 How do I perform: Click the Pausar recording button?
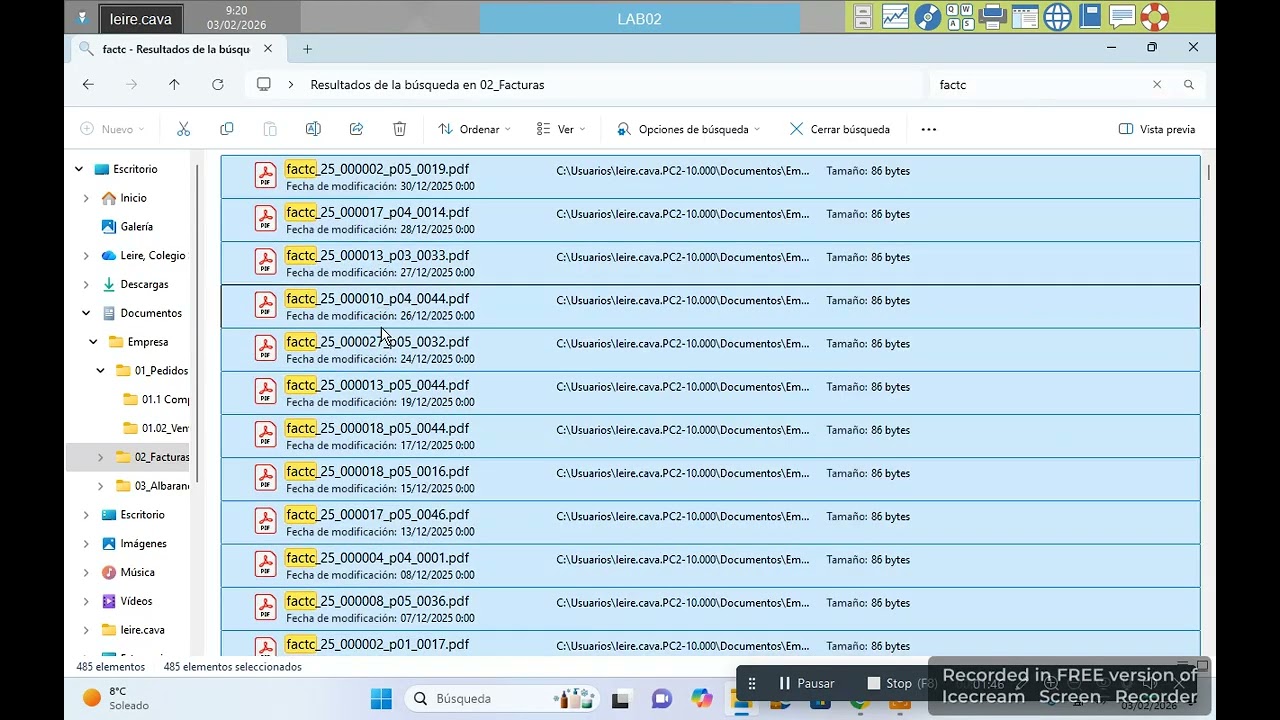(x=807, y=683)
